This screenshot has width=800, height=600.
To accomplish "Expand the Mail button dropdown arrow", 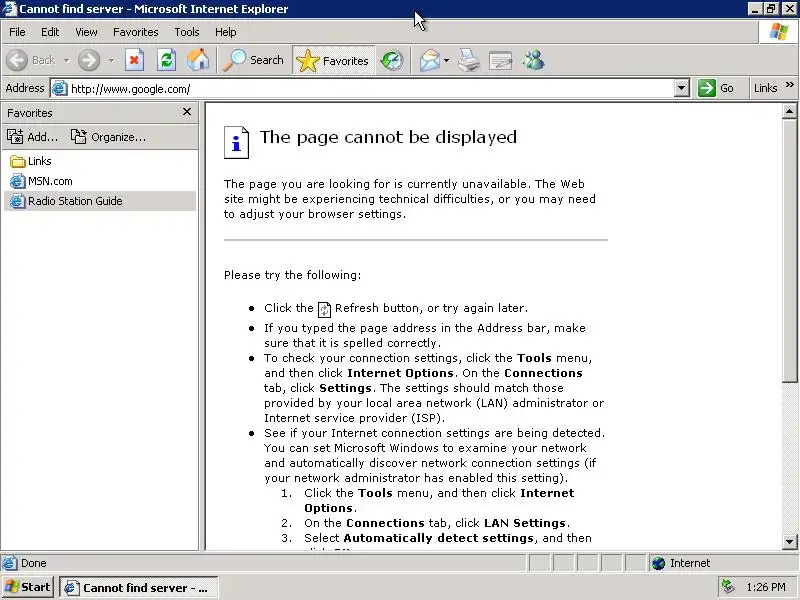I will tap(446, 61).
